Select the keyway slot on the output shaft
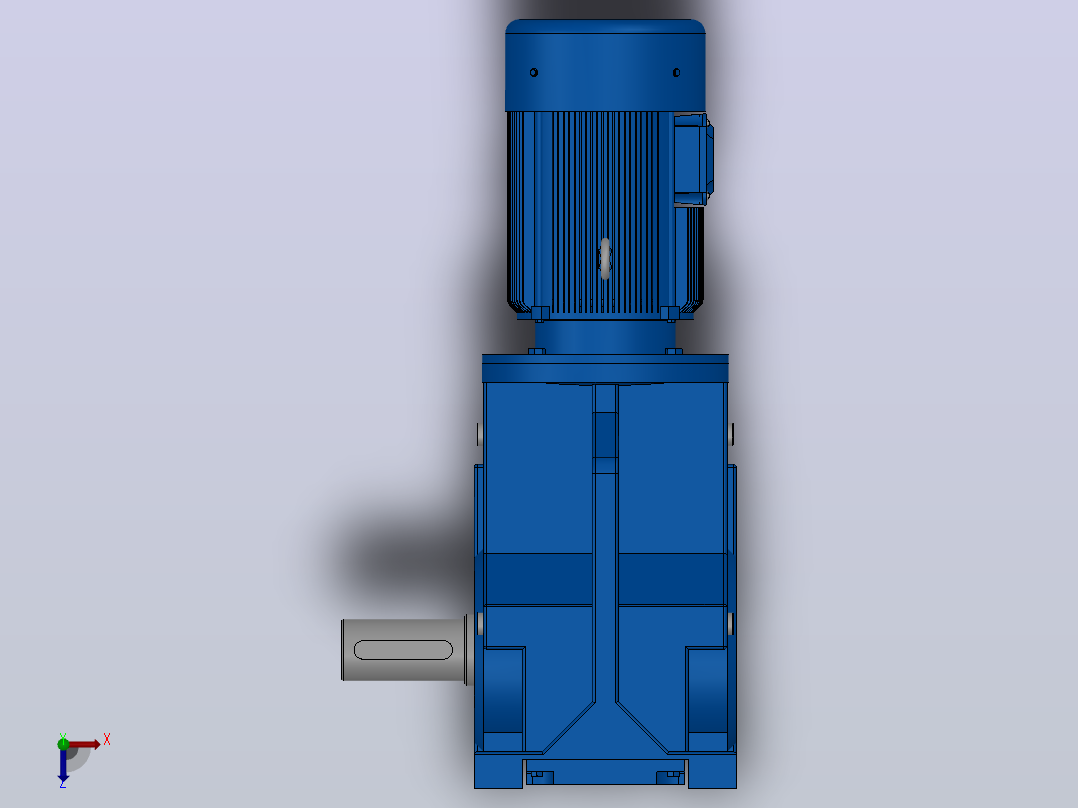The image size is (1078, 808). click(403, 650)
